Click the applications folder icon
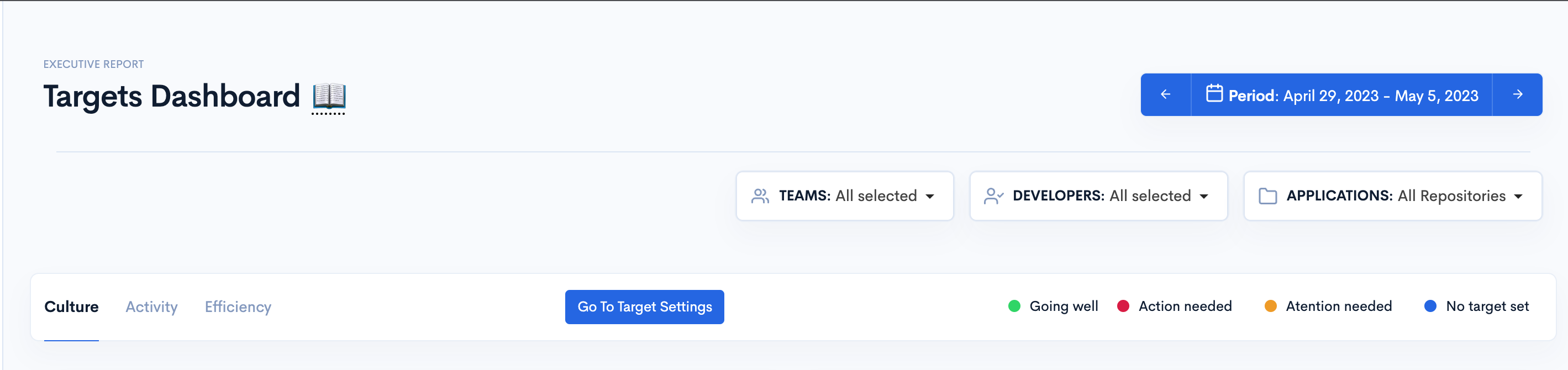This screenshot has height=370, width=1568. coord(1267,196)
